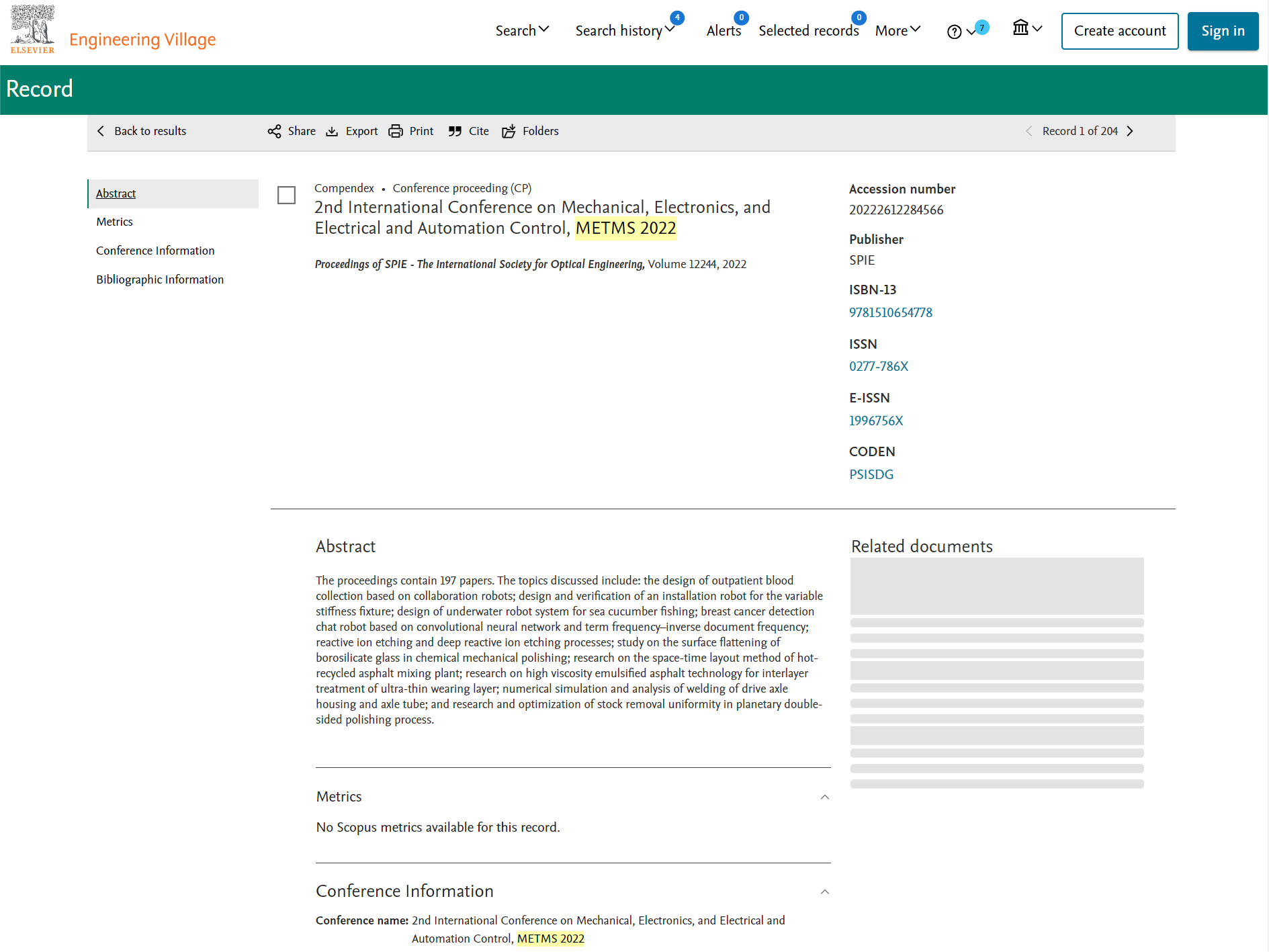Open the help question mark icon

point(954,32)
